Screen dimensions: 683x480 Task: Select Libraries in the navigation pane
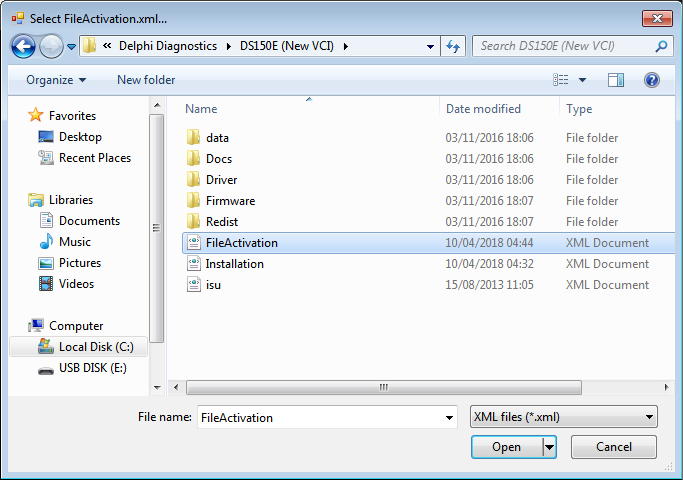point(71,200)
